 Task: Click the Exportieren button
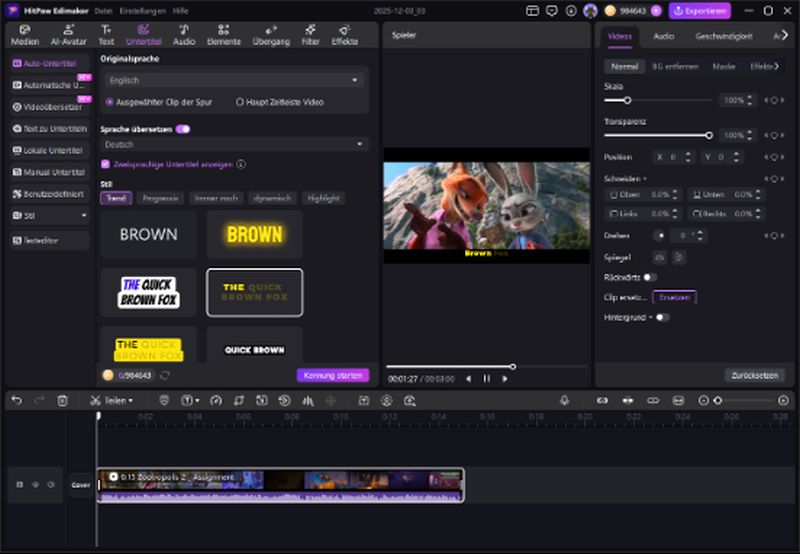(700, 11)
